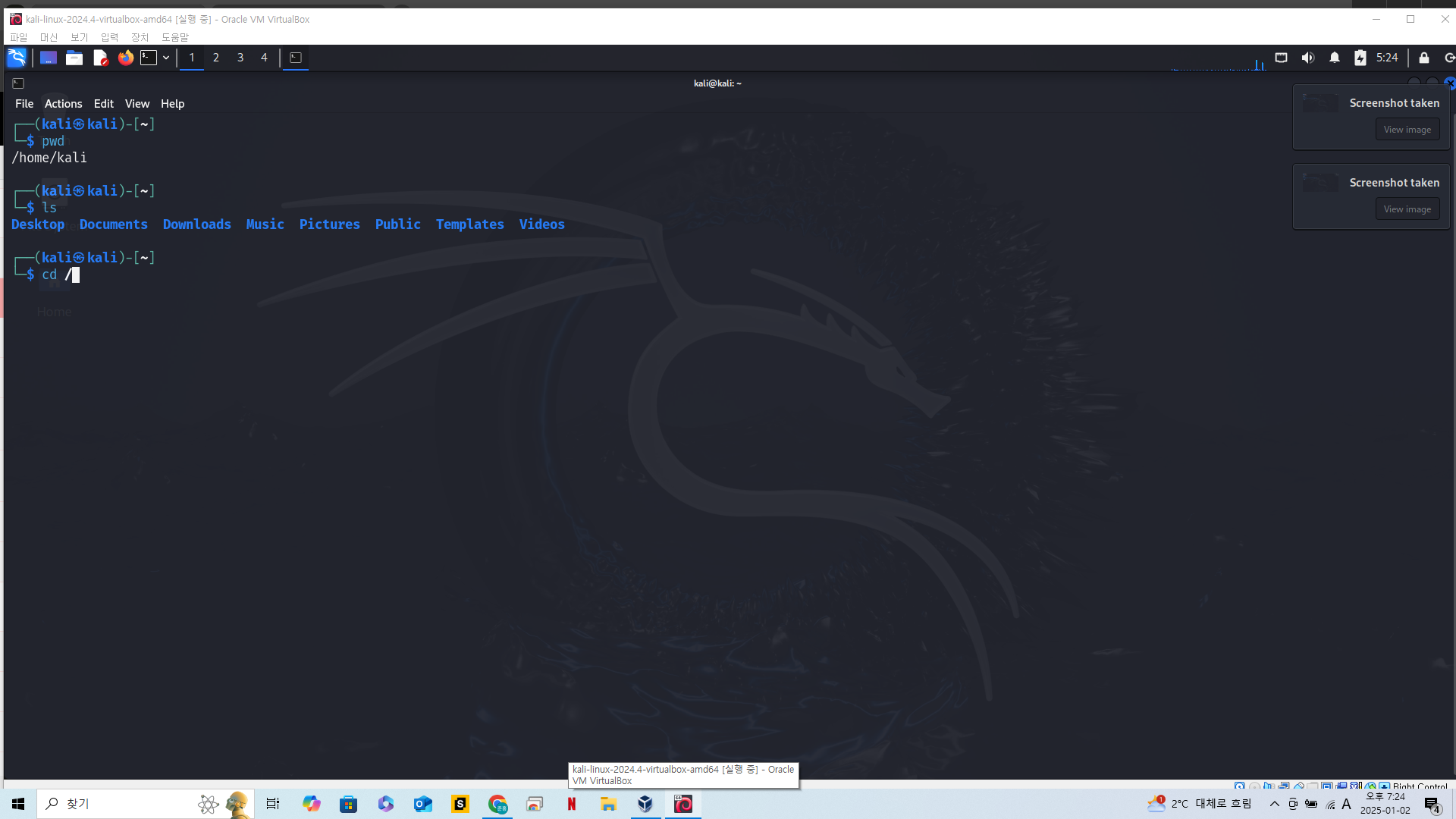Viewport: 1456px width, 819px height.
Task: Expand the terminal launcher dropdown arrow
Action: [x=166, y=58]
